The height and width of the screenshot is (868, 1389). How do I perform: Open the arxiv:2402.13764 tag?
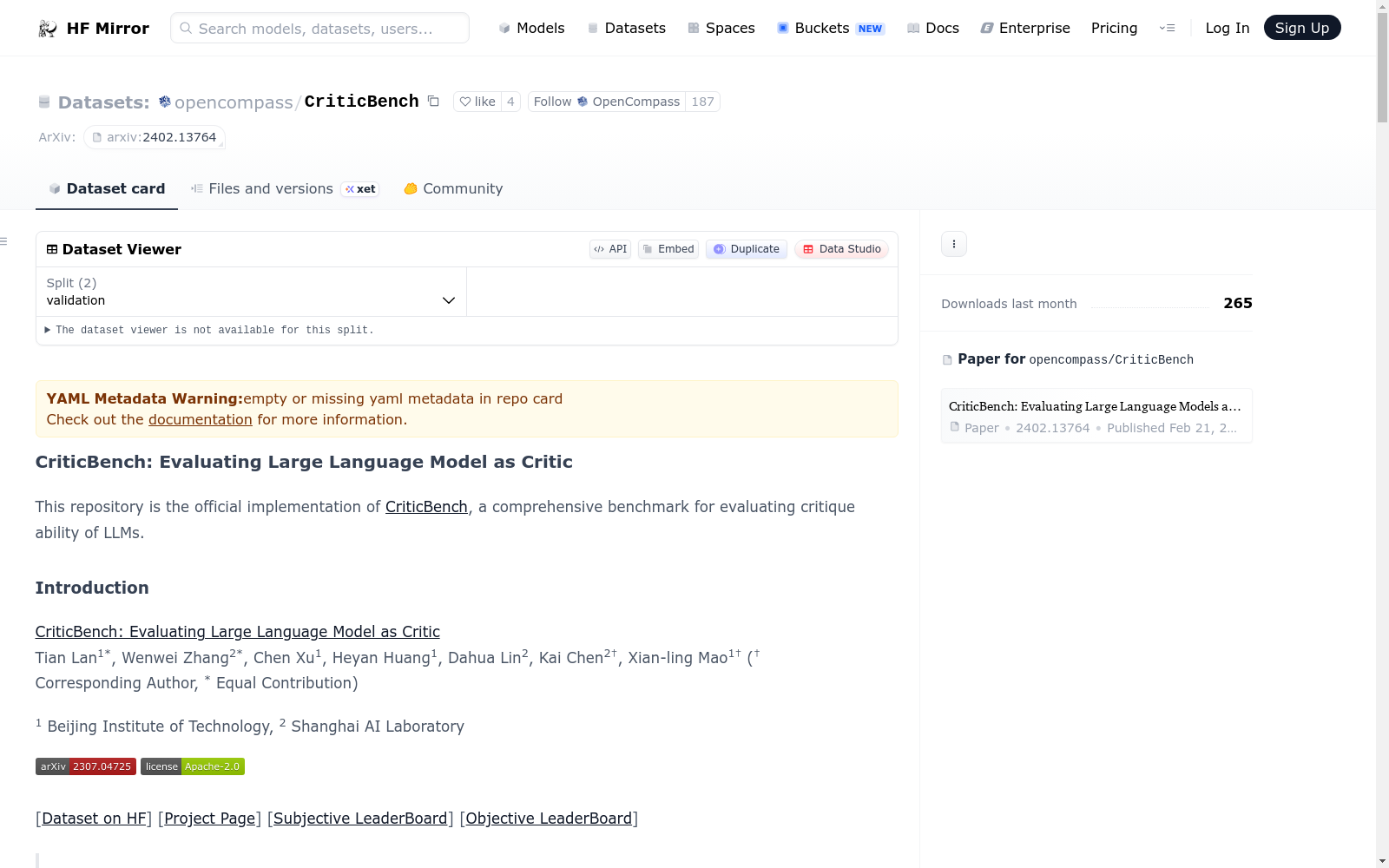click(x=155, y=137)
